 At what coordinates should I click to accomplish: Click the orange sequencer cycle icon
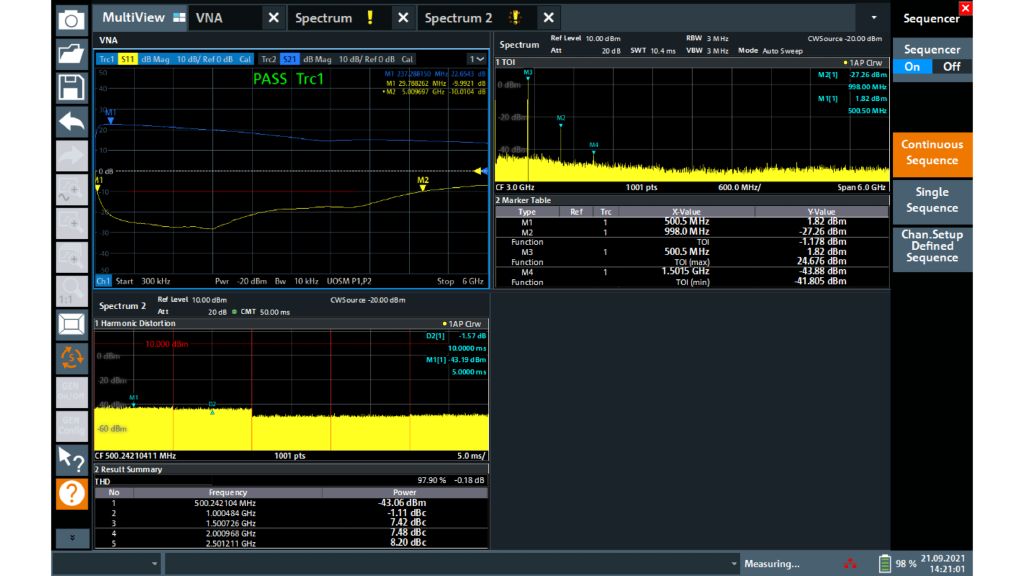(71, 357)
